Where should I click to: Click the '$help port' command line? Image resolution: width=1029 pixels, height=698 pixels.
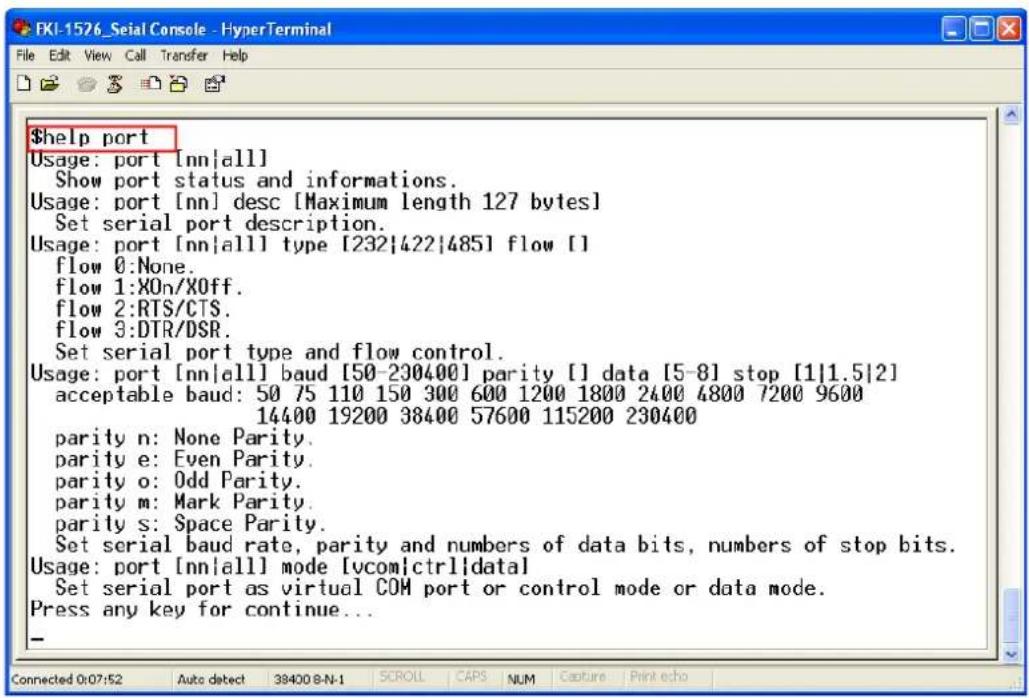tap(90, 138)
